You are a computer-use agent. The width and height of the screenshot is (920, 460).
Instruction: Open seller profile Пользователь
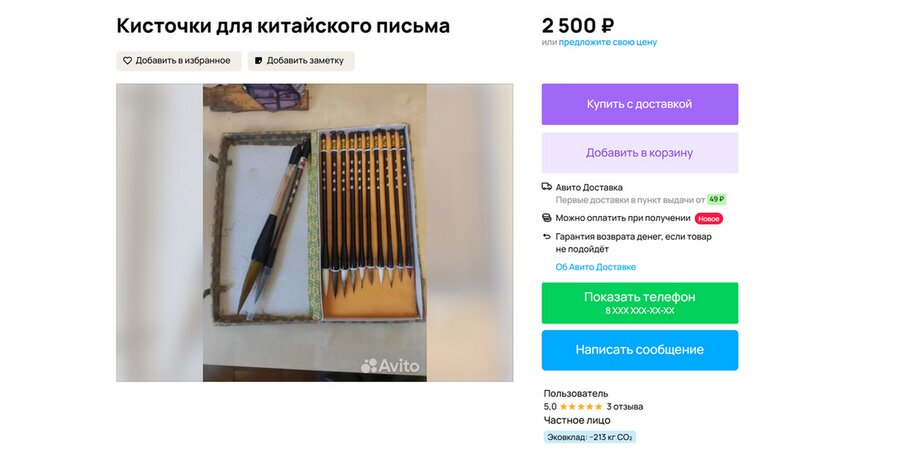coord(576,393)
